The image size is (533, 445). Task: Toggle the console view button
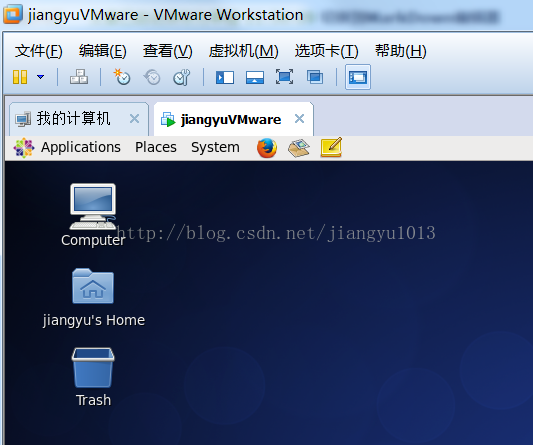point(358,77)
